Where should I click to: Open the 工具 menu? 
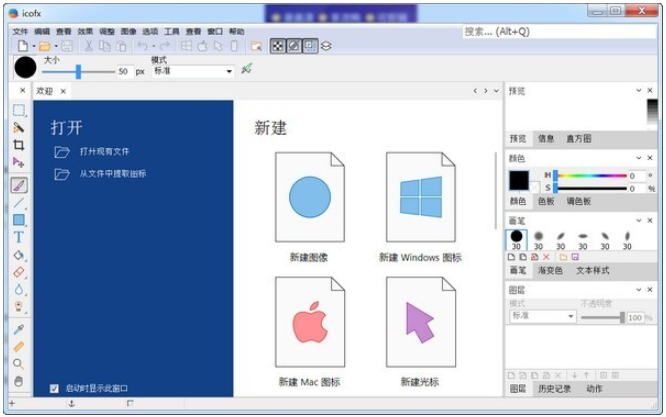(x=172, y=31)
